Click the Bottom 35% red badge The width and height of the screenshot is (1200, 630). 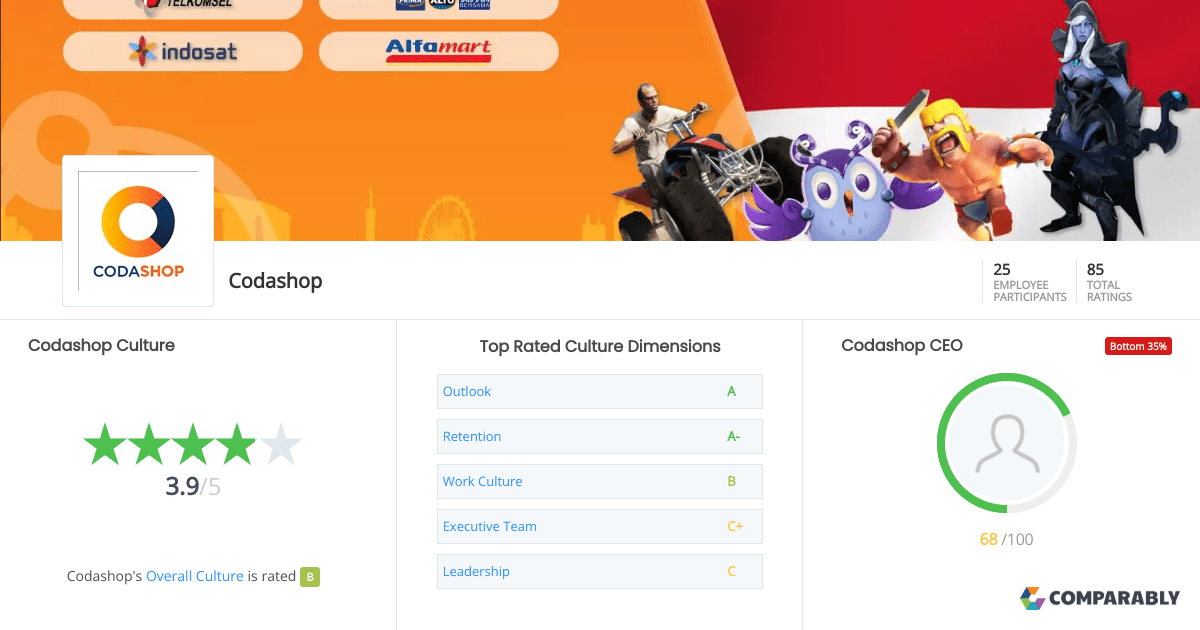click(x=1138, y=346)
